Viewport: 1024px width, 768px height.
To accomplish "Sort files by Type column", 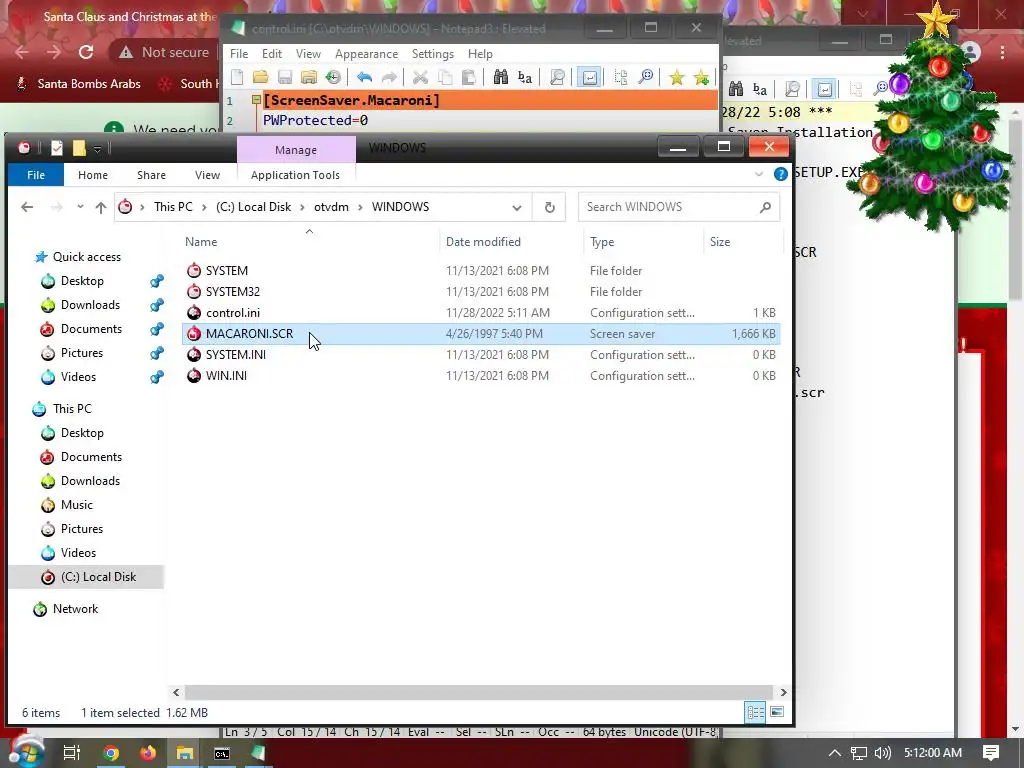I will [x=644, y=242].
